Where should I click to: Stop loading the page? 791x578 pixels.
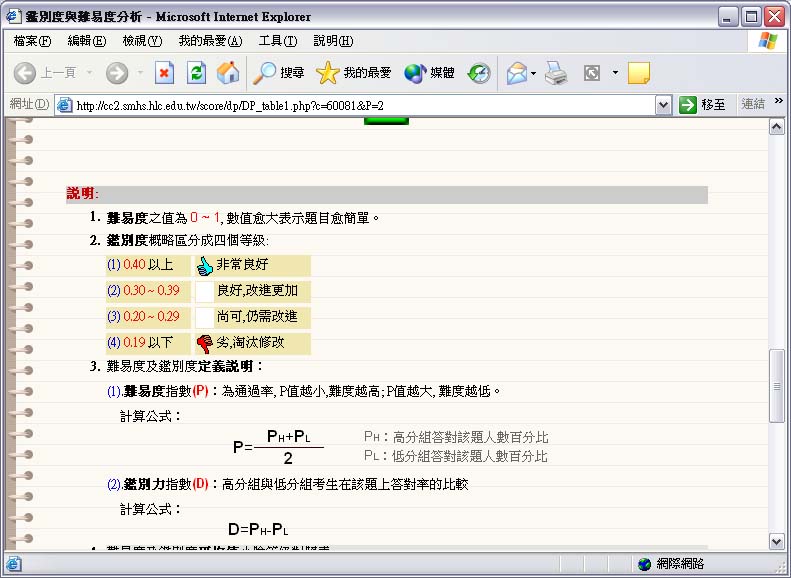tap(165, 73)
